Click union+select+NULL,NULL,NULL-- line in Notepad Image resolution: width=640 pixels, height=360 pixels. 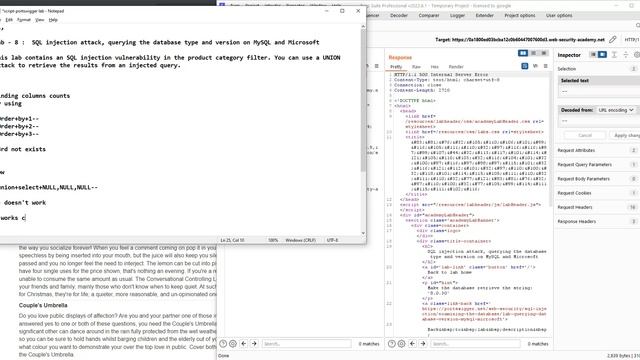(49, 187)
